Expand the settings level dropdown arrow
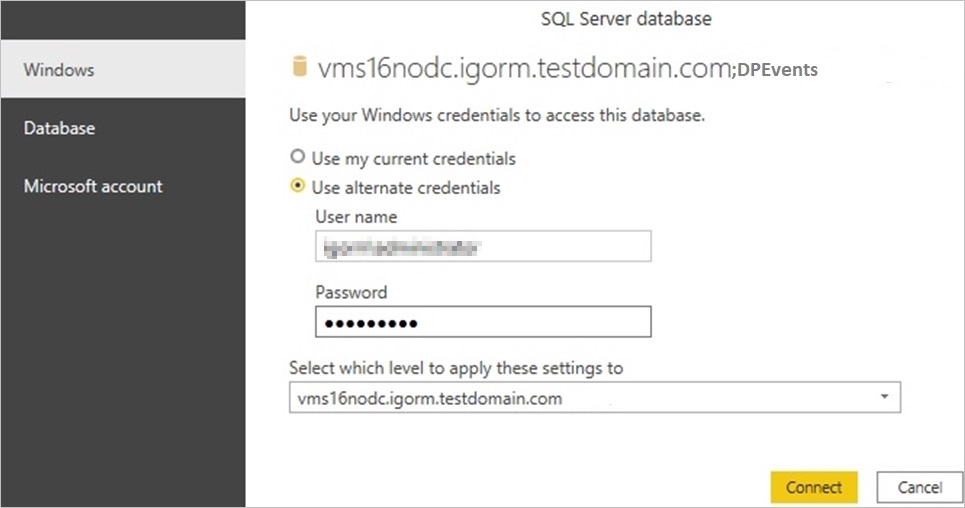 click(x=884, y=398)
